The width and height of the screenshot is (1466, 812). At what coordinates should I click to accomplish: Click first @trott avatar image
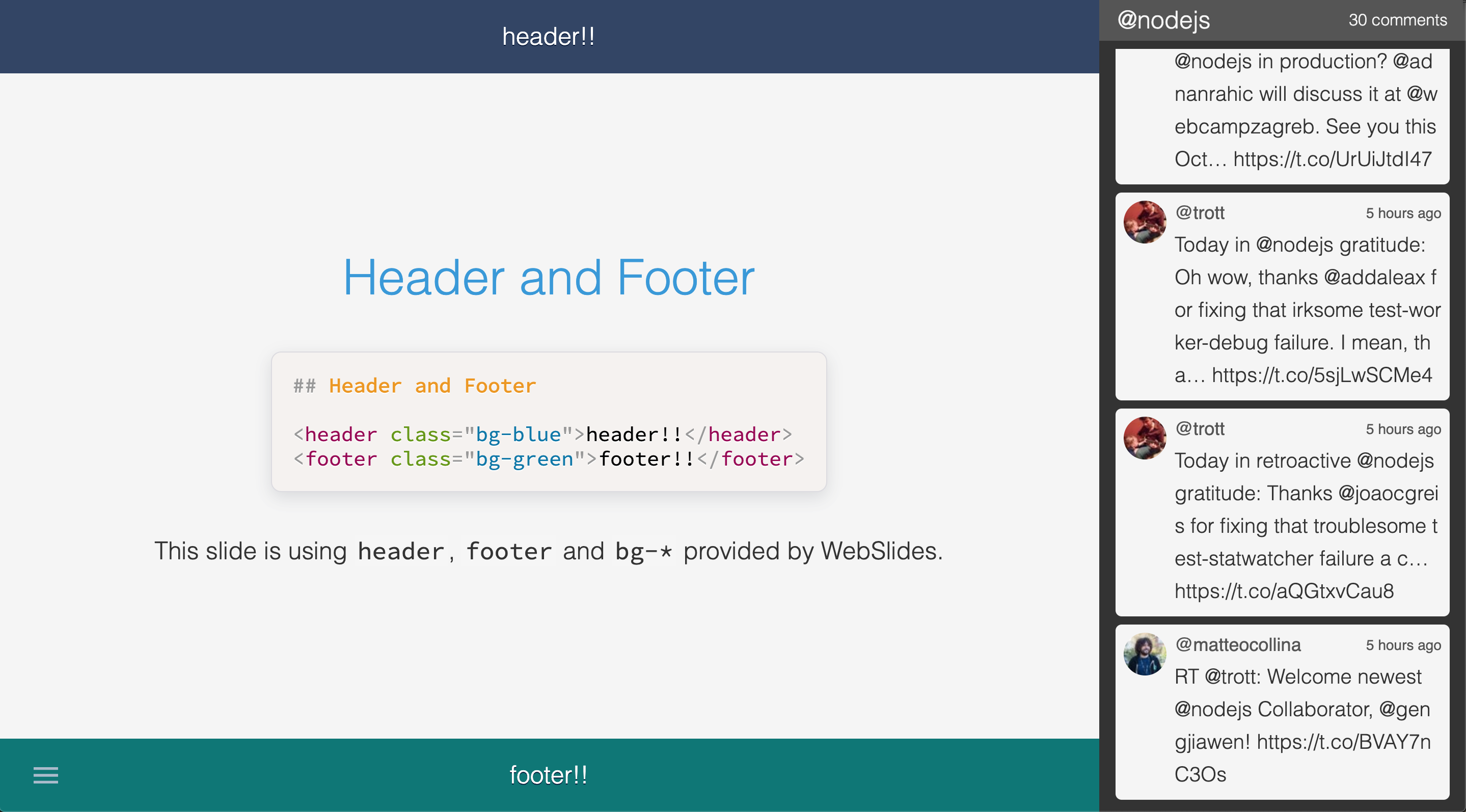tap(1145, 222)
